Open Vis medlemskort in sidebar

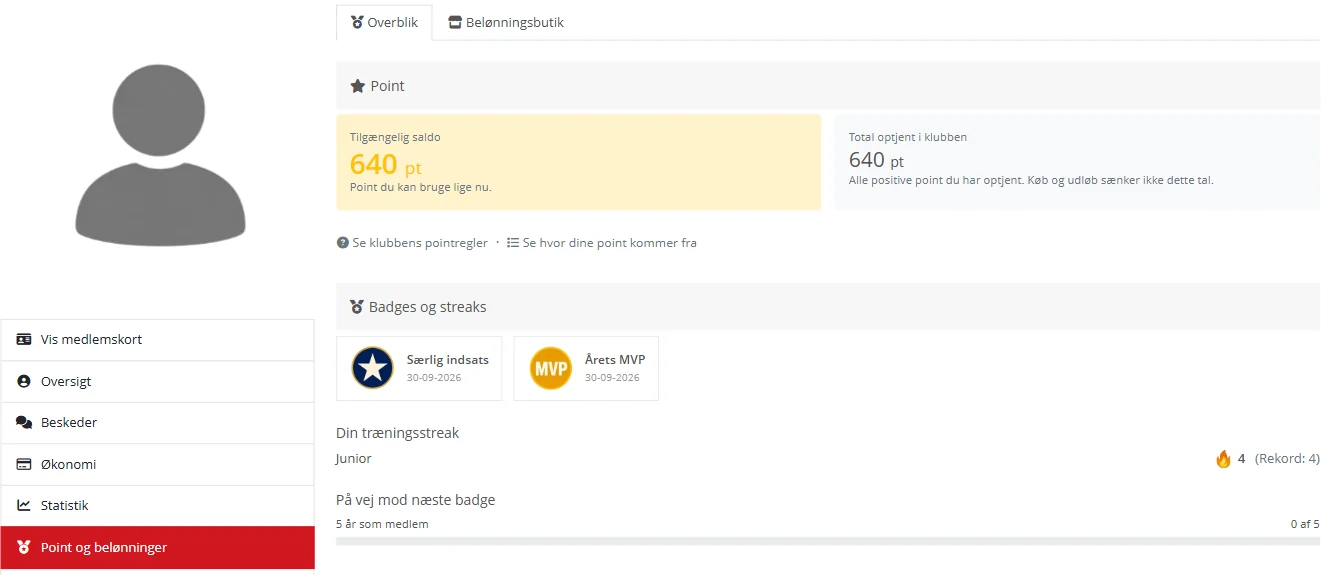[x=158, y=340]
